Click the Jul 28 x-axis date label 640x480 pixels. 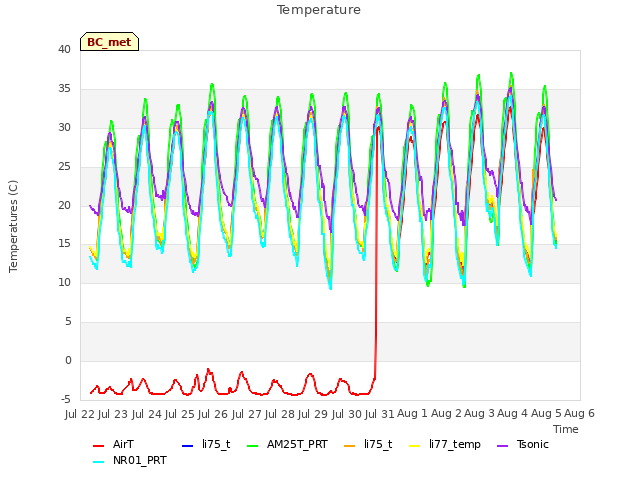pyautogui.click(x=279, y=414)
